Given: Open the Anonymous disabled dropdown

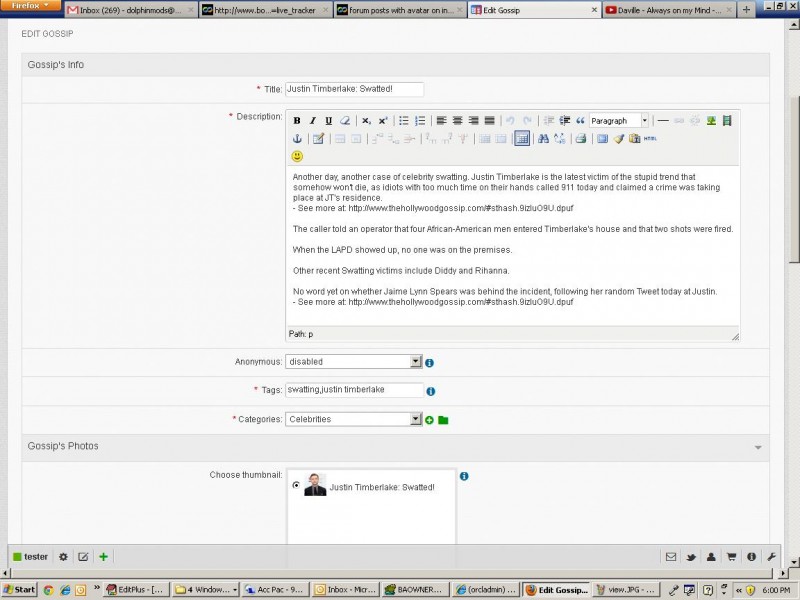Looking at the screenshot, I should (354, 362).
